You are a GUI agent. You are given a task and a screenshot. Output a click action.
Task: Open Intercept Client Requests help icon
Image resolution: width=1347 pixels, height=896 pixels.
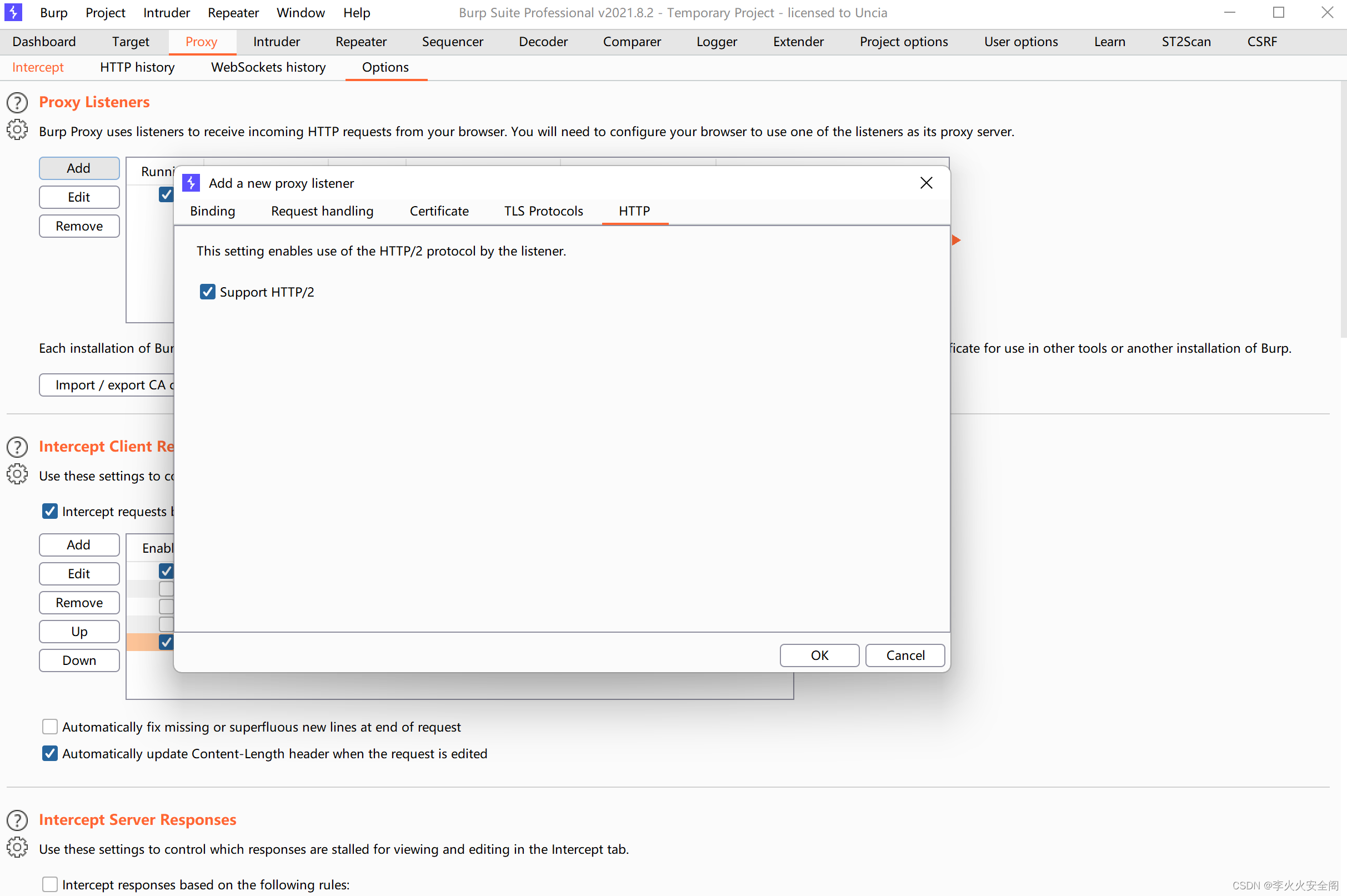click(17, 447)
